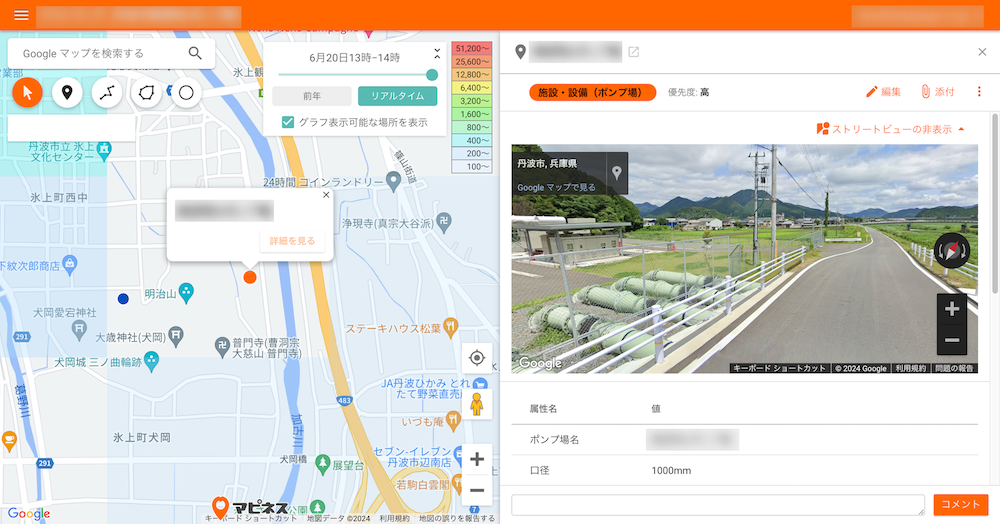Toggle グラフ表示可能な場所を表示 checkbox
Screen dimensions: 1000x524
pyautogui.click(x=288, y=122)
